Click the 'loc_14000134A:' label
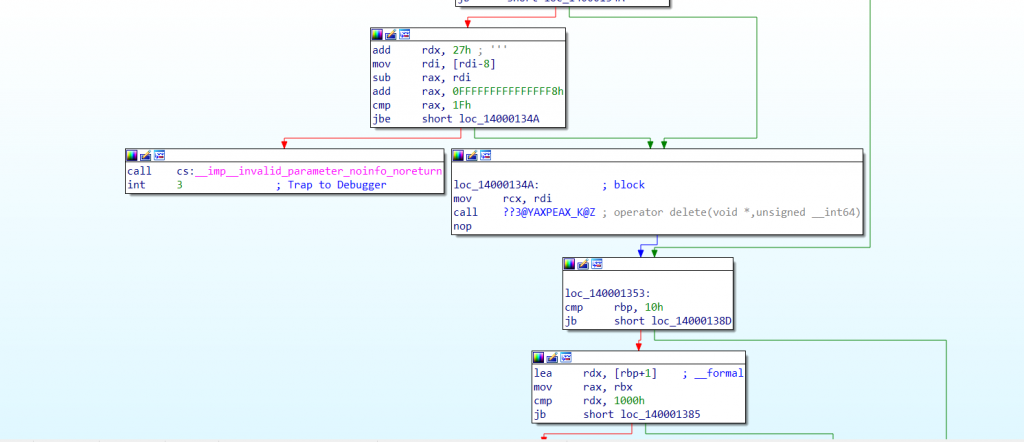 [496, 185]
